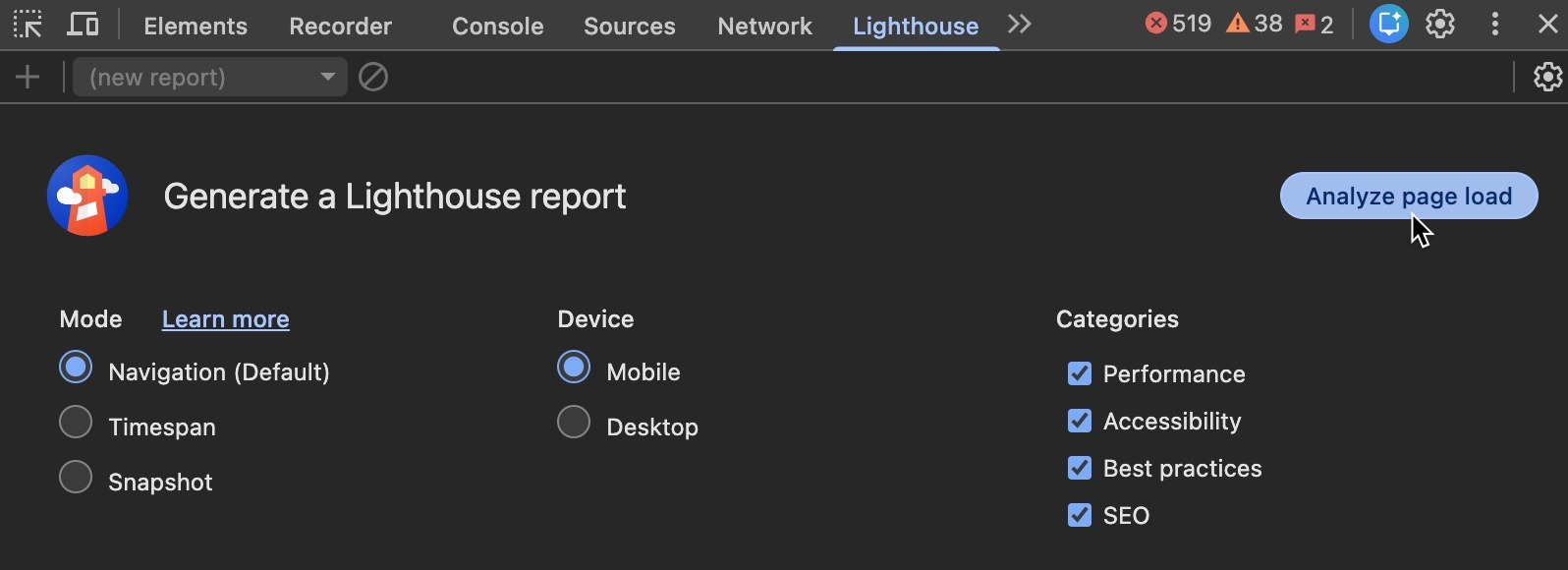Uncheck the SEO category
The image size is (1568, 570).
1080,515
